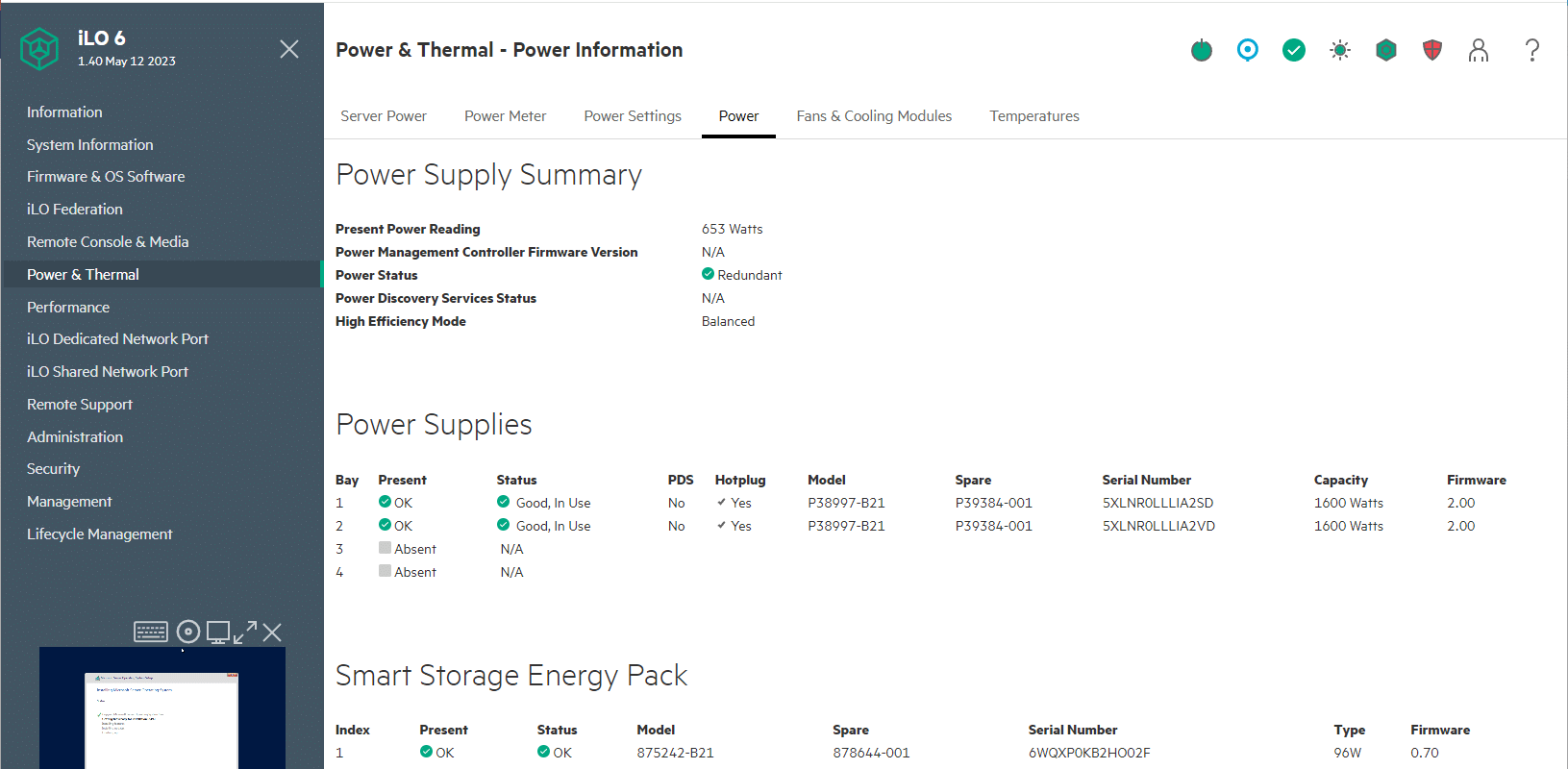Open help via question mark icon
The width and height of the screenshot is (1568, 769).
[1532, 50]
